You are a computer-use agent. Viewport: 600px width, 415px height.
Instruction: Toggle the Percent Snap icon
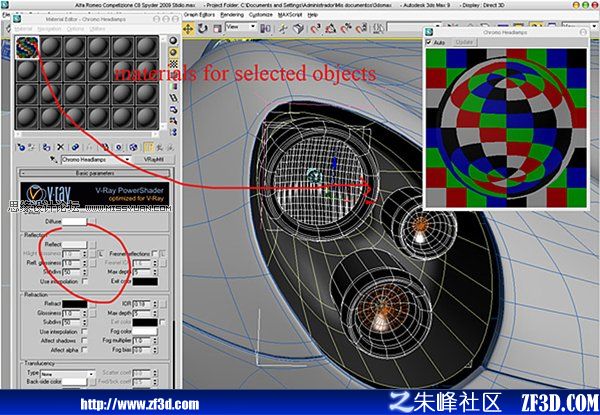point(346,29)
